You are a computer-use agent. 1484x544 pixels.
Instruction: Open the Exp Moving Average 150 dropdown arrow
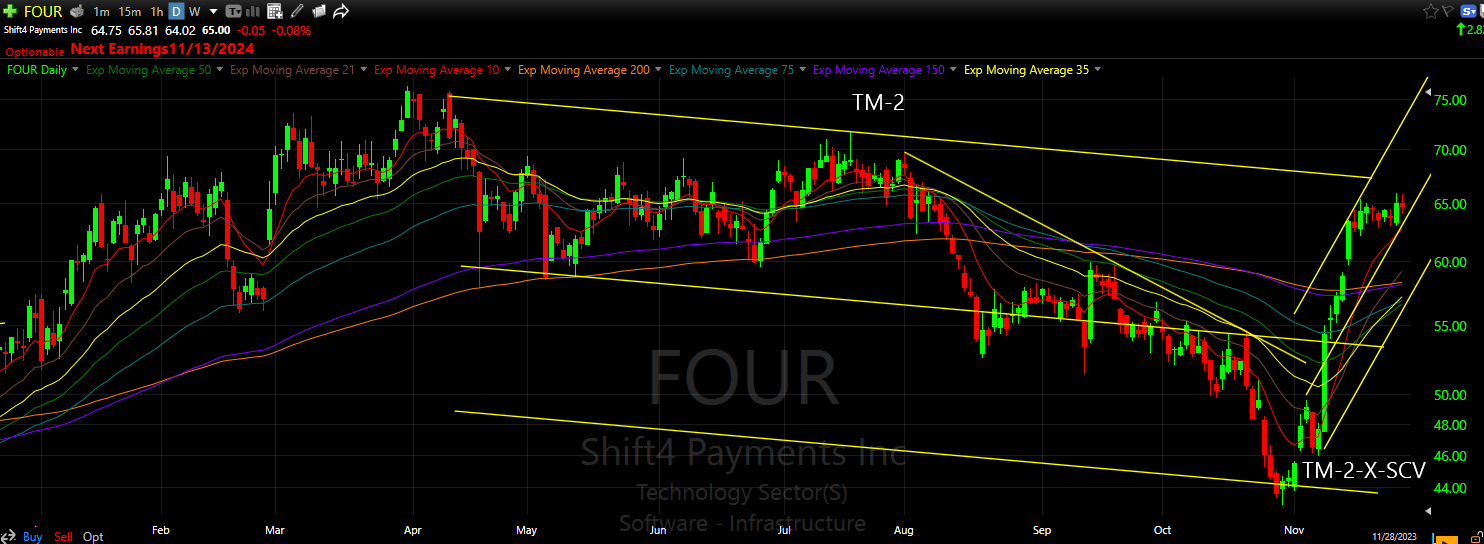[953, 69]
